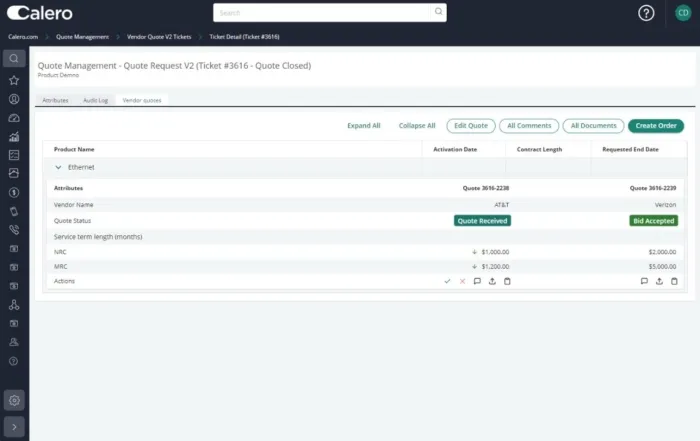Image resolution: width=700 pixels, height=441 pixels.
Task: Go to Vendor Quote V2 Tickets breadcrumb
Action: [159, 37]
